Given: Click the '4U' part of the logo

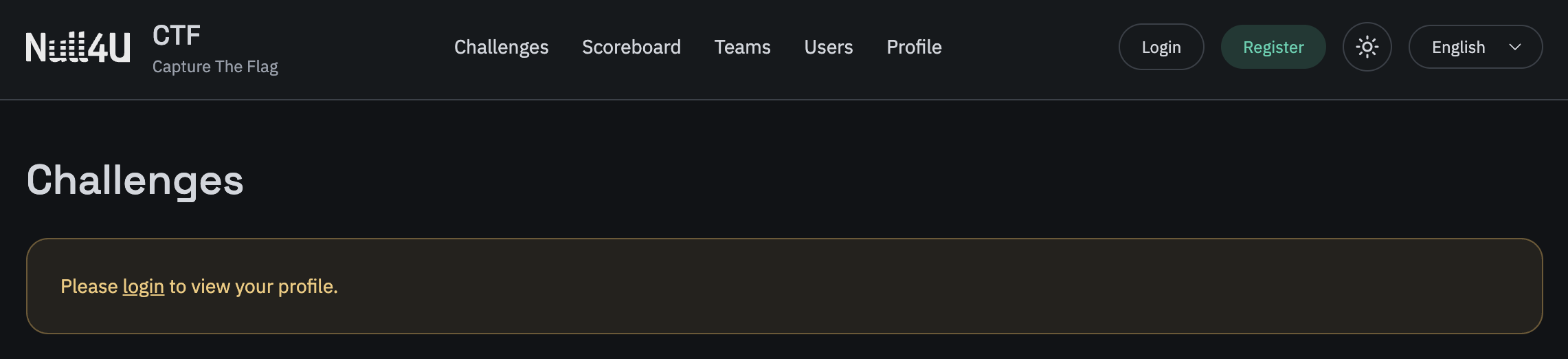Looking at the screenshot, I should (110, 47).
